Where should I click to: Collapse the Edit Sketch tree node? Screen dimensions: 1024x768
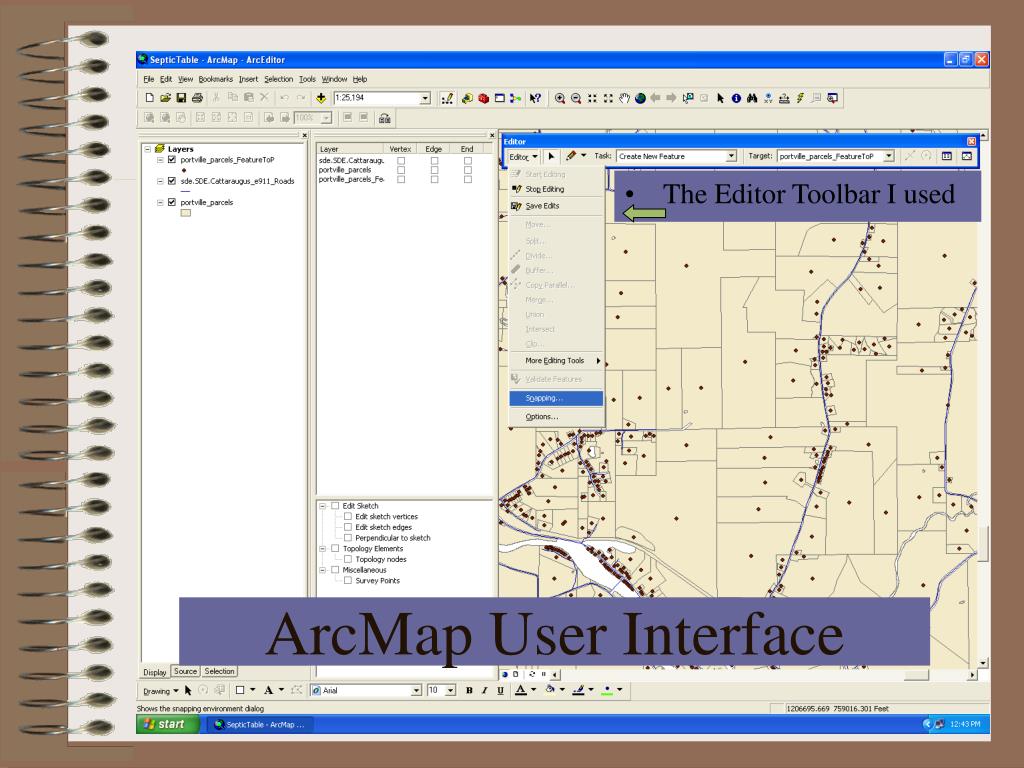click(323, 506)
